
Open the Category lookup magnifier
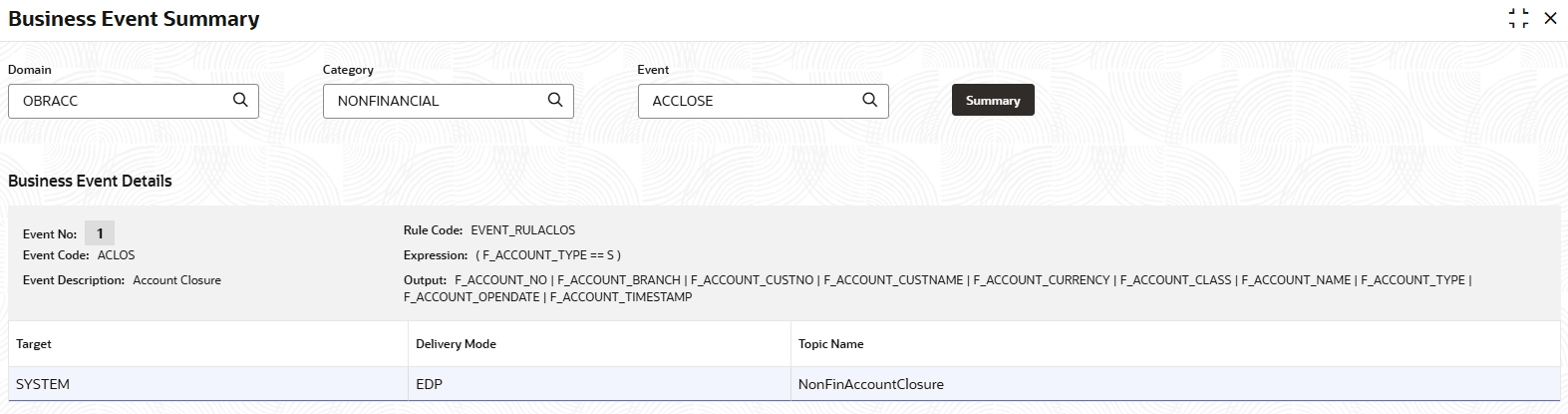click(555, 100)
